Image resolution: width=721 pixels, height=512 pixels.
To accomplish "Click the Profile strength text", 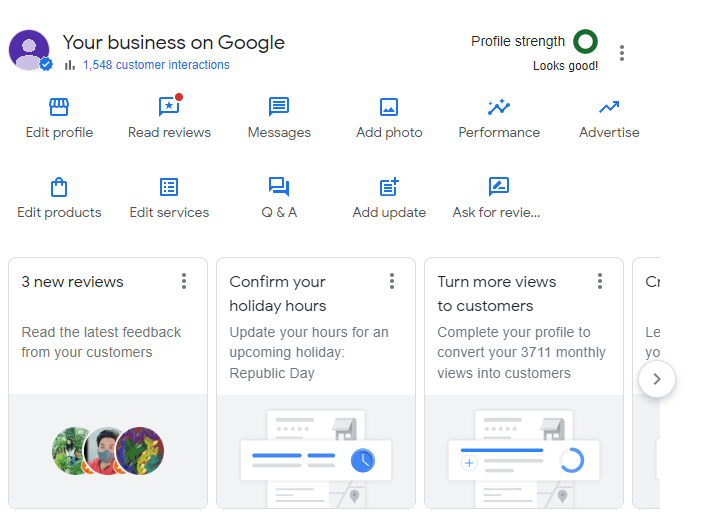I will click(518, 41).
